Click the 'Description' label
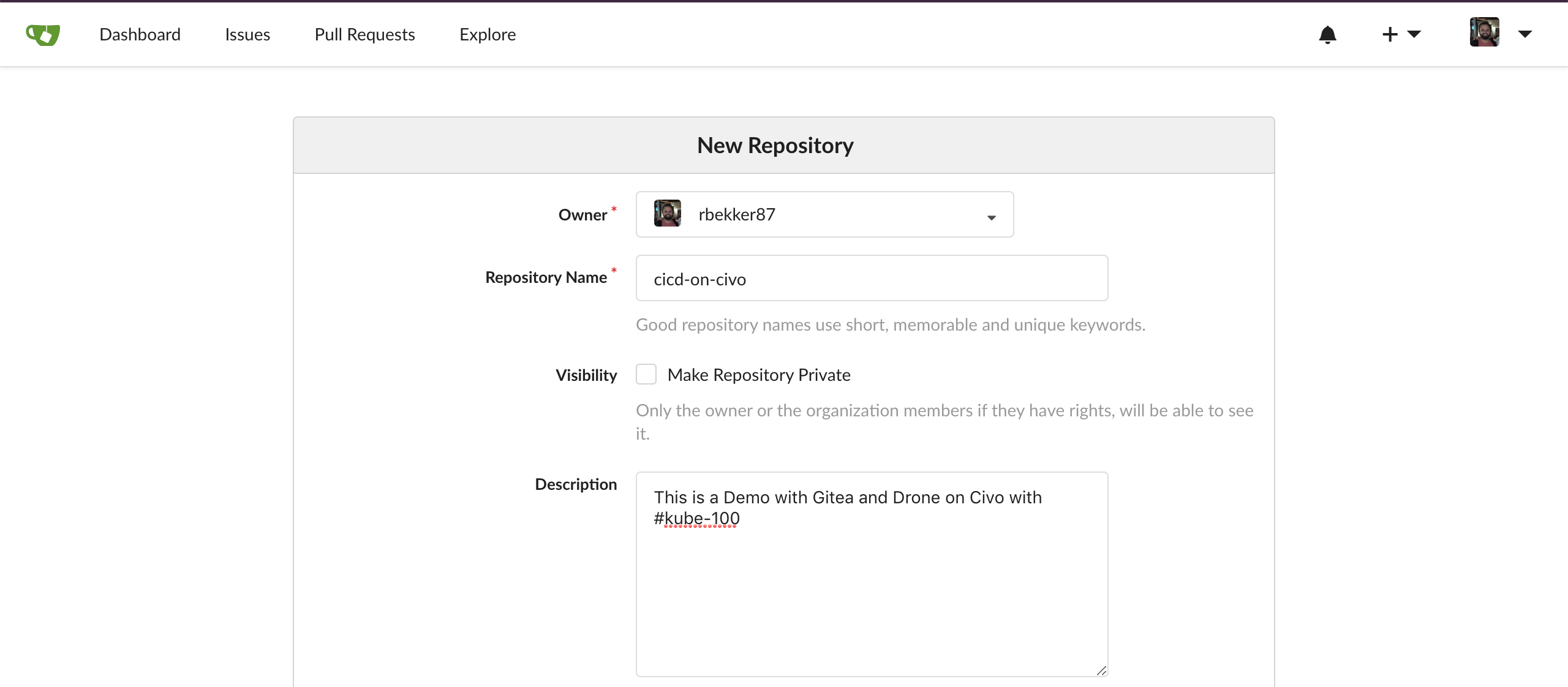This screenshot has width=1568, height=687. point(576,484)
